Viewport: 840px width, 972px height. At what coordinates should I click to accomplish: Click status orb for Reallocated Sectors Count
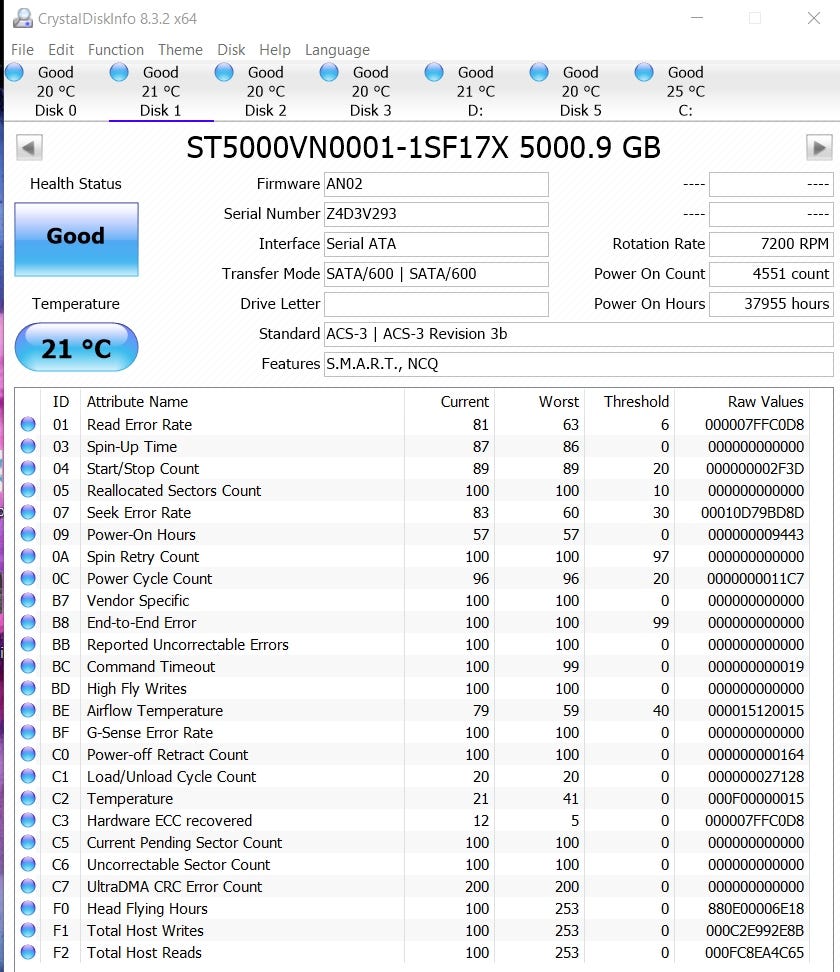pyautogui.click(x=28, y=491)
